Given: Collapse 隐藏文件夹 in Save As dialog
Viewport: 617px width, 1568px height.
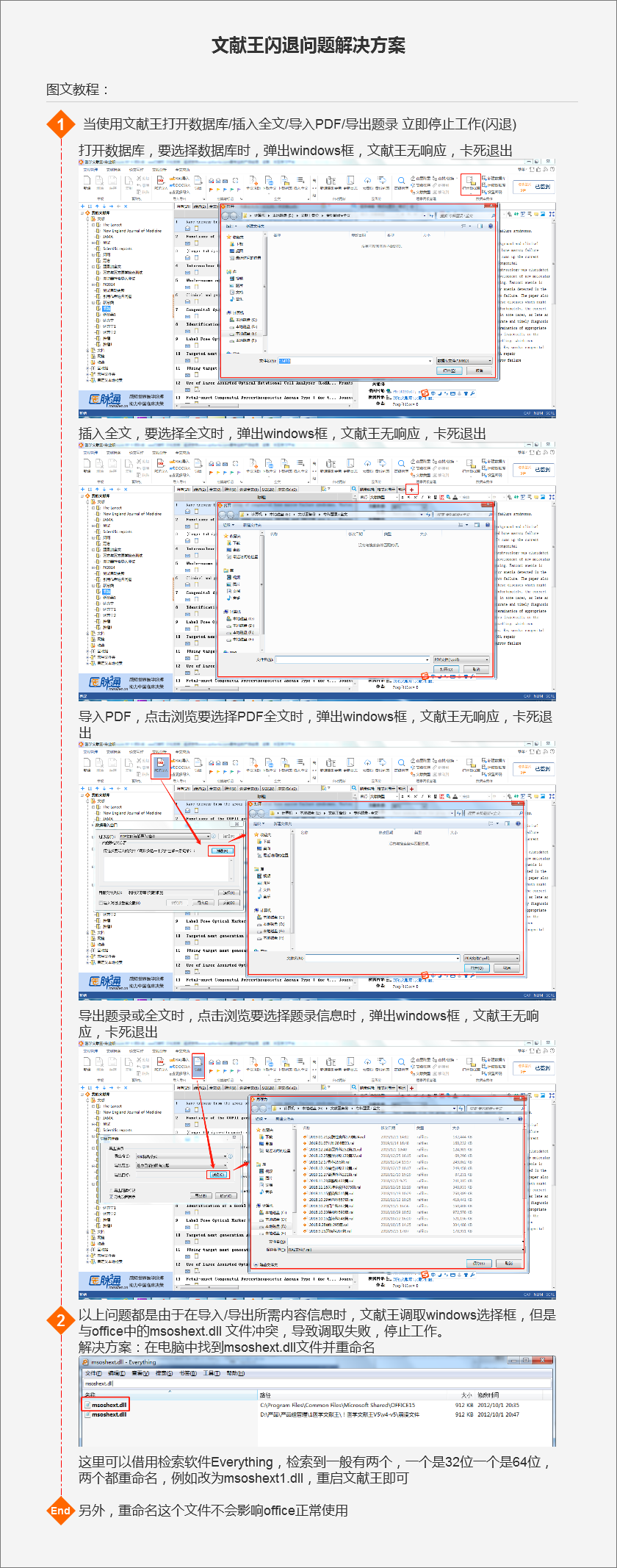Looking at the screenshot, I should point(266,1264).
